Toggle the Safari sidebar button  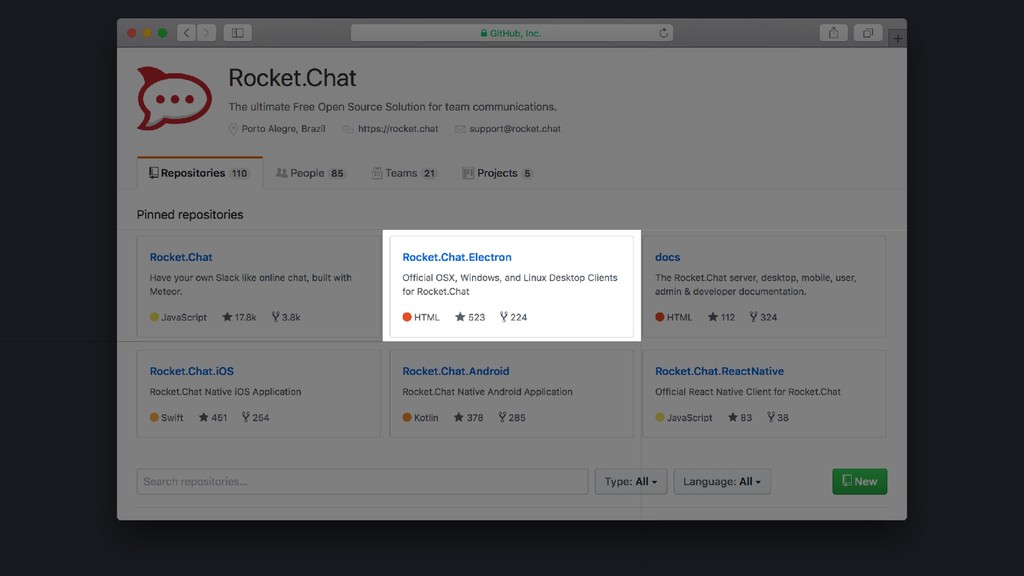tap(238, 33)
